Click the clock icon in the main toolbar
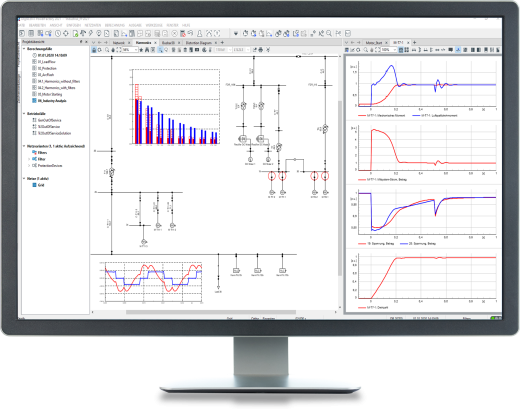This screenshot has width=520, height=414. (x=58, y=33)
